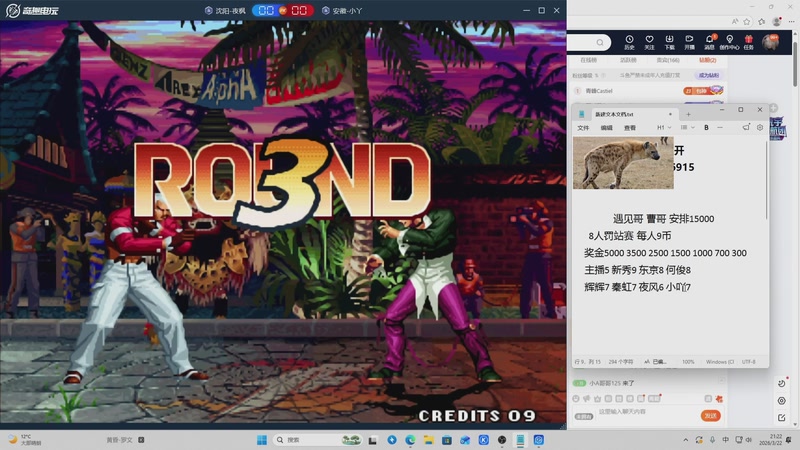Open File Explorer from the taskbar
Image resolution: width=800 pixels, height=450 pixels.
tap(429, 440)
